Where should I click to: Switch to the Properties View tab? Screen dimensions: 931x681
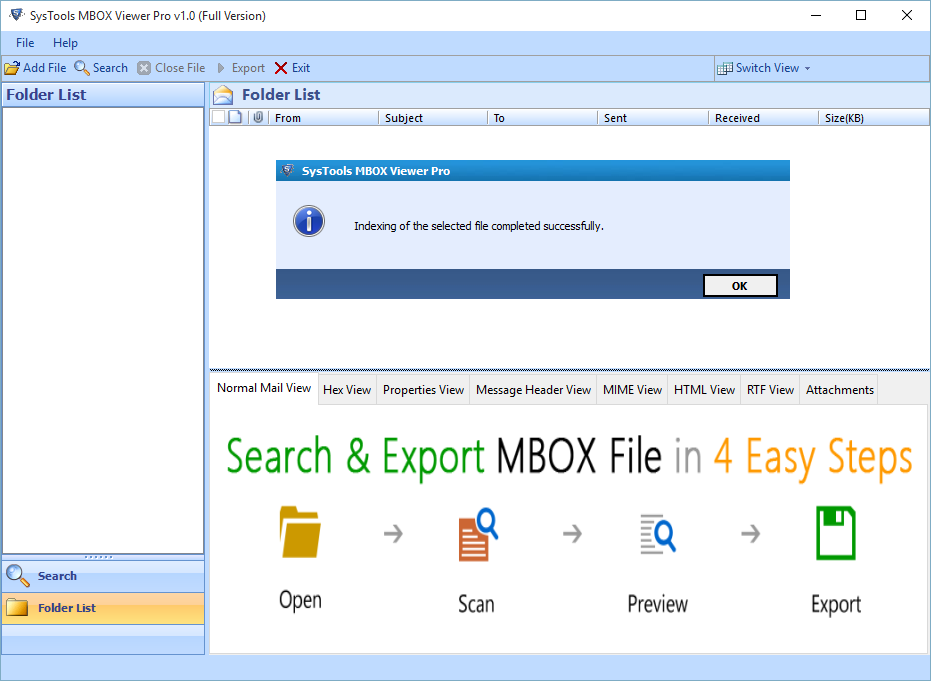coord(423,390)
